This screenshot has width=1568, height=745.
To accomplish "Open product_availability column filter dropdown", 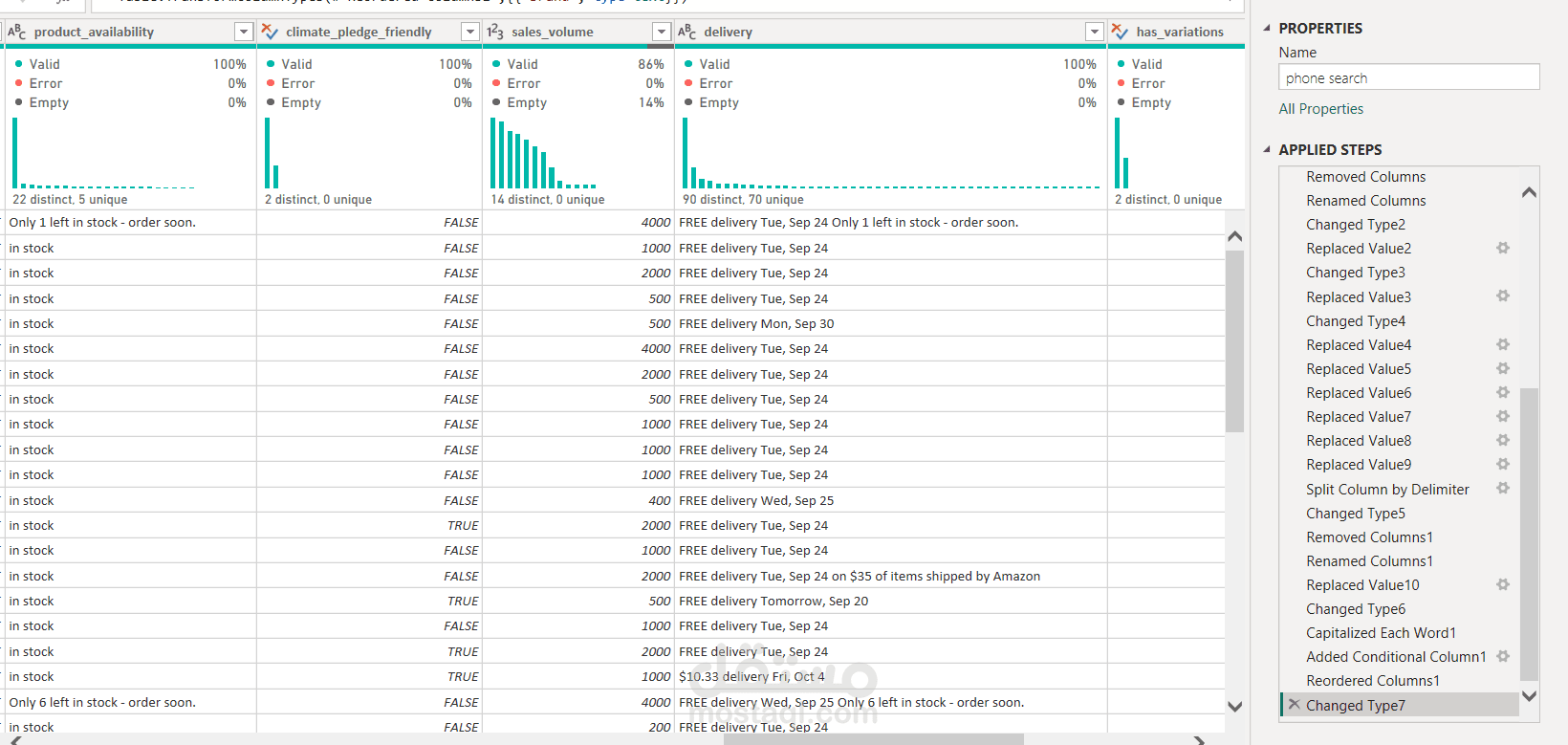I will [x=244, y=32].
